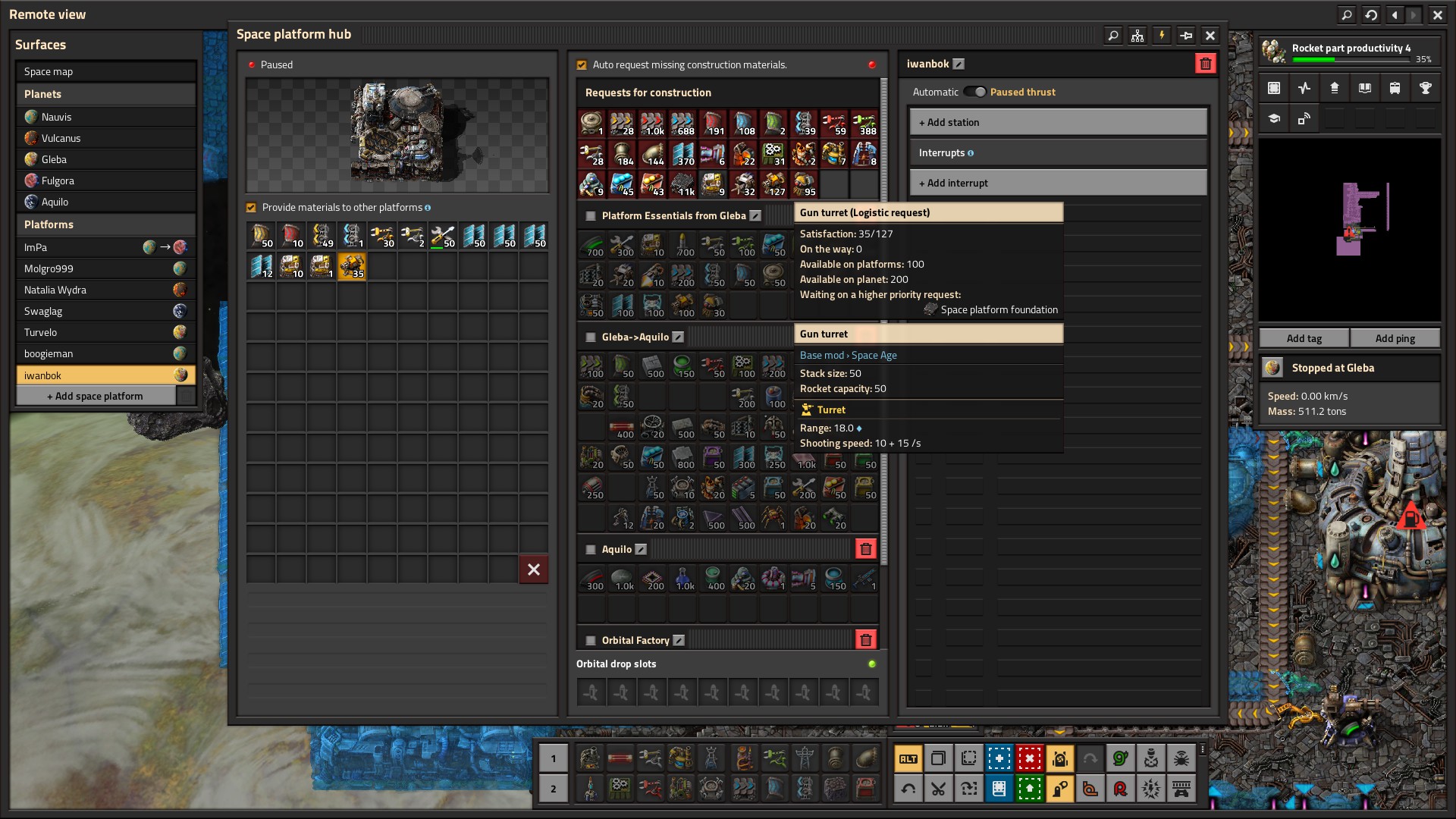Click the + Add station button
The height and width of the screenshot is (819, 1456).
coord(1058,122)
